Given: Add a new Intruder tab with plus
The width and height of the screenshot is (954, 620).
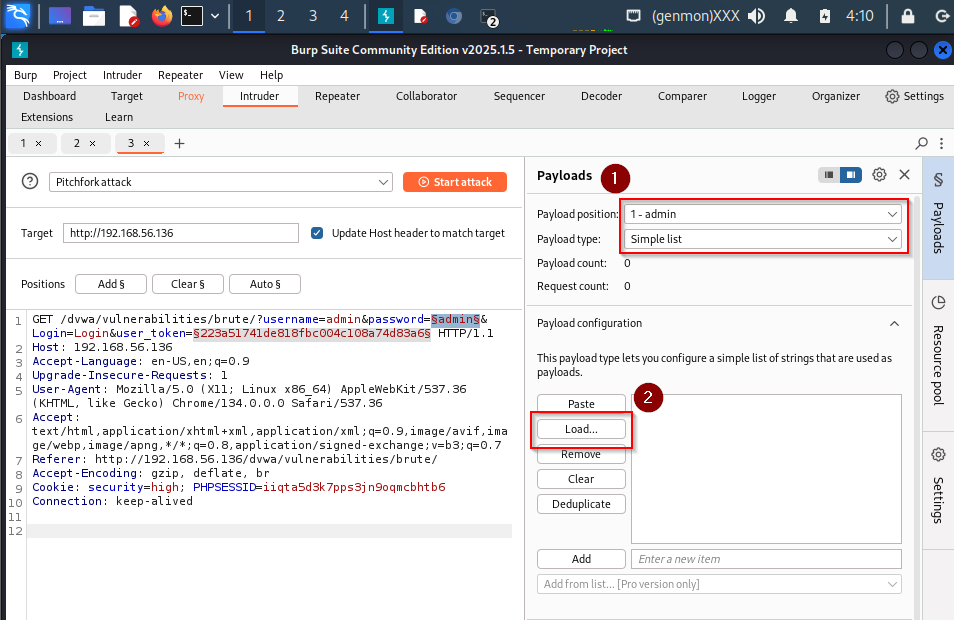Looking at the screenshot, I should click(x=179, y=144).
